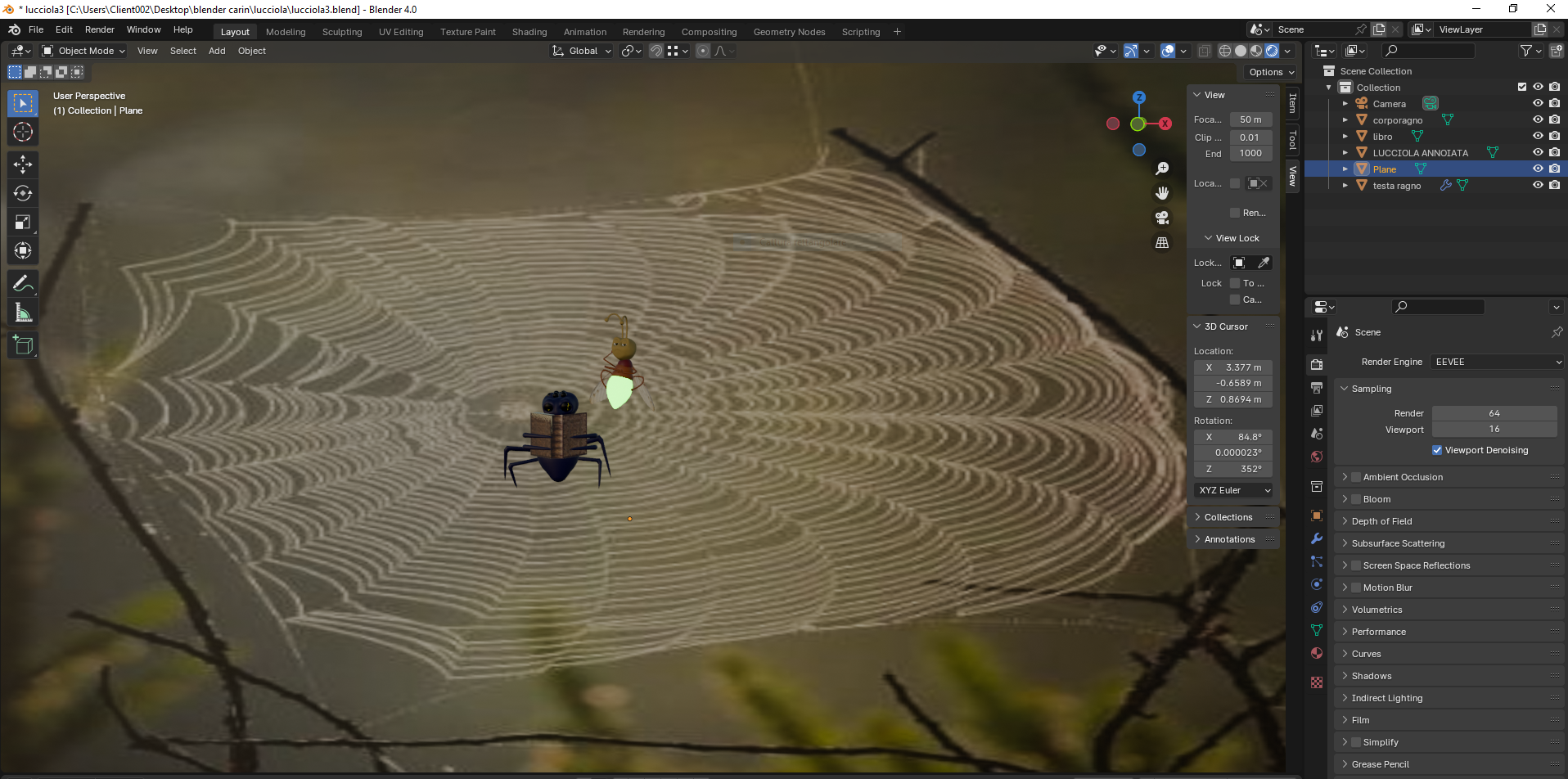Select the Move tool
Screen dimensions: 1568x779
coord(23,164)
